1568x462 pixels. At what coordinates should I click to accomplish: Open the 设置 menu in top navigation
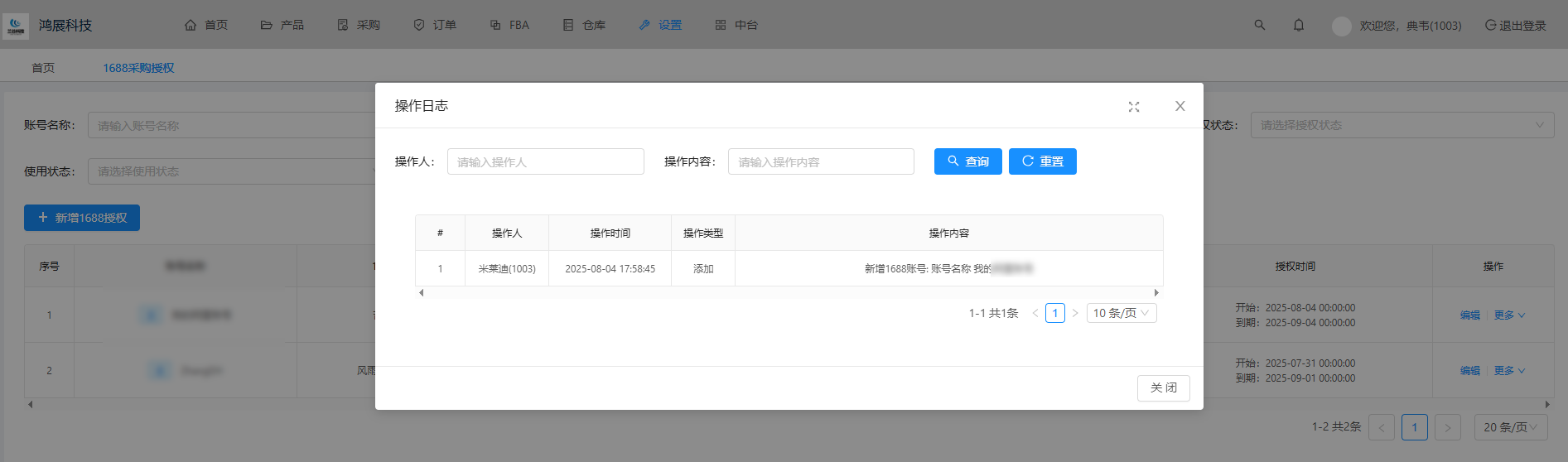[x=660, y=25]
